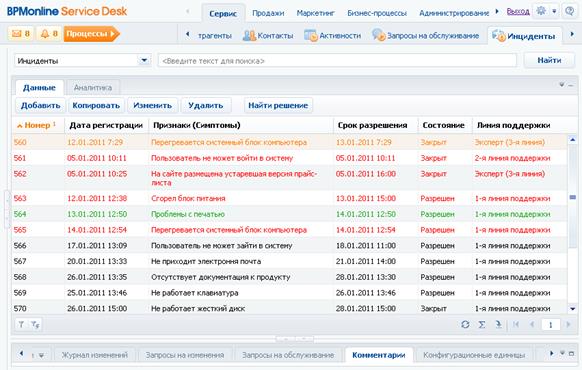The height and width of the screenshot is (370, 582).
Task: Click the Изменить button
Action: click(153, 105)
